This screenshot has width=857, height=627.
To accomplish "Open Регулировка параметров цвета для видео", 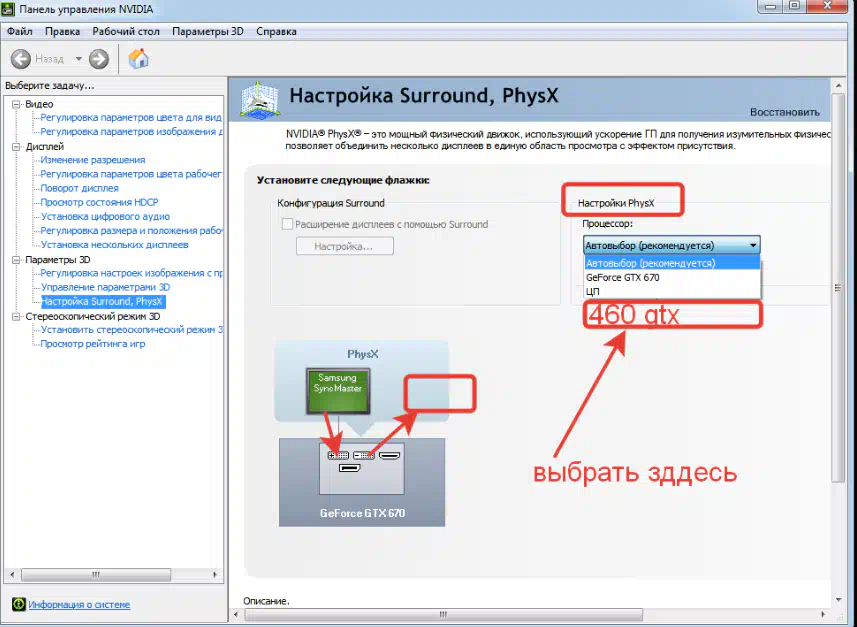I will 131,118.
